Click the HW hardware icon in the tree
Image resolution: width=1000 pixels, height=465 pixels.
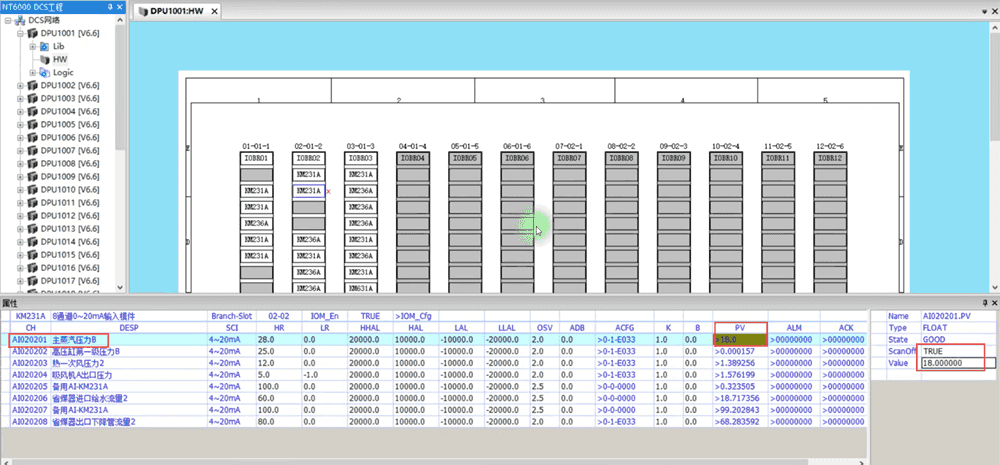(44, 59)
